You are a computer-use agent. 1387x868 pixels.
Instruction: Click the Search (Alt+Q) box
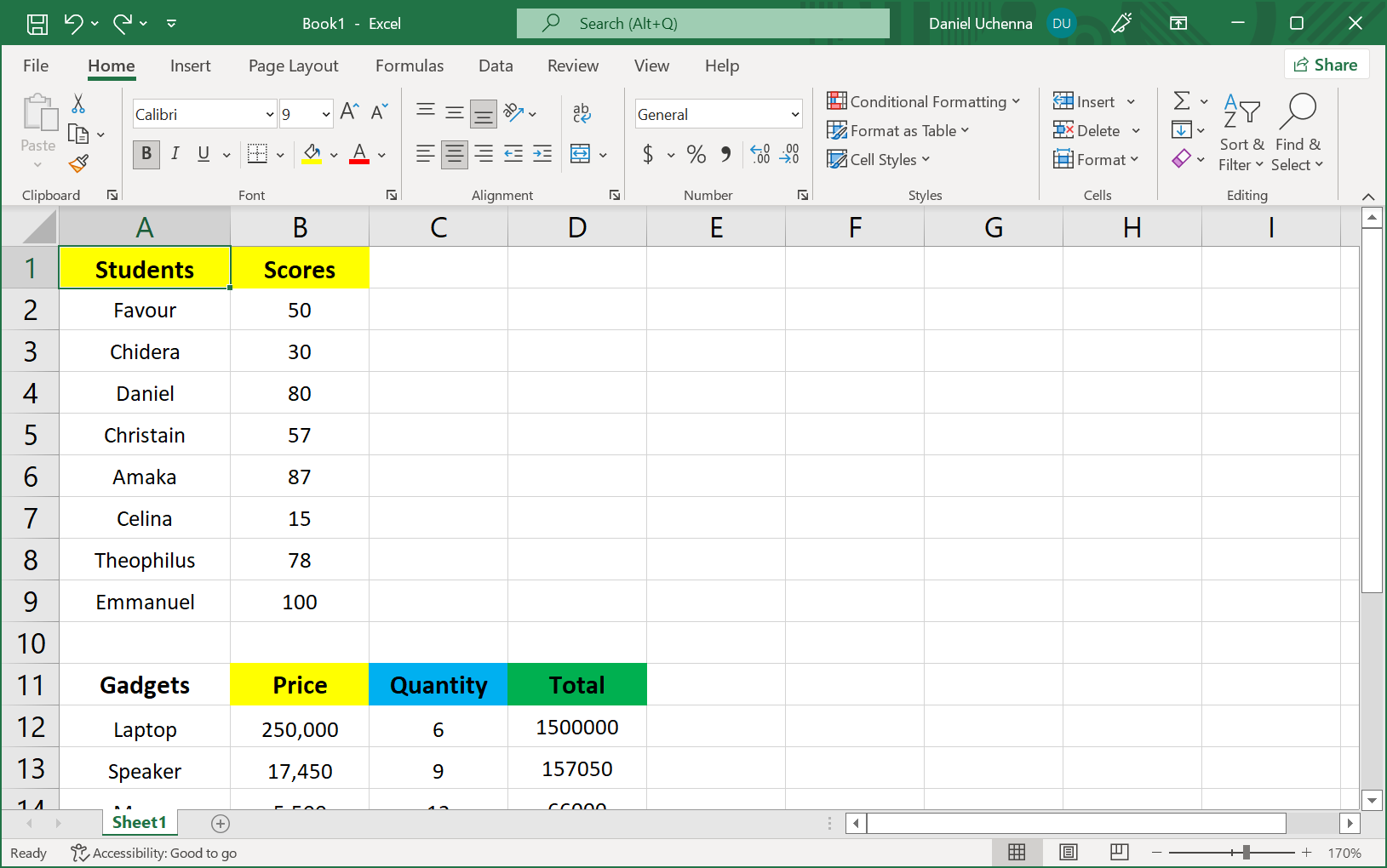tap(702, 24)
